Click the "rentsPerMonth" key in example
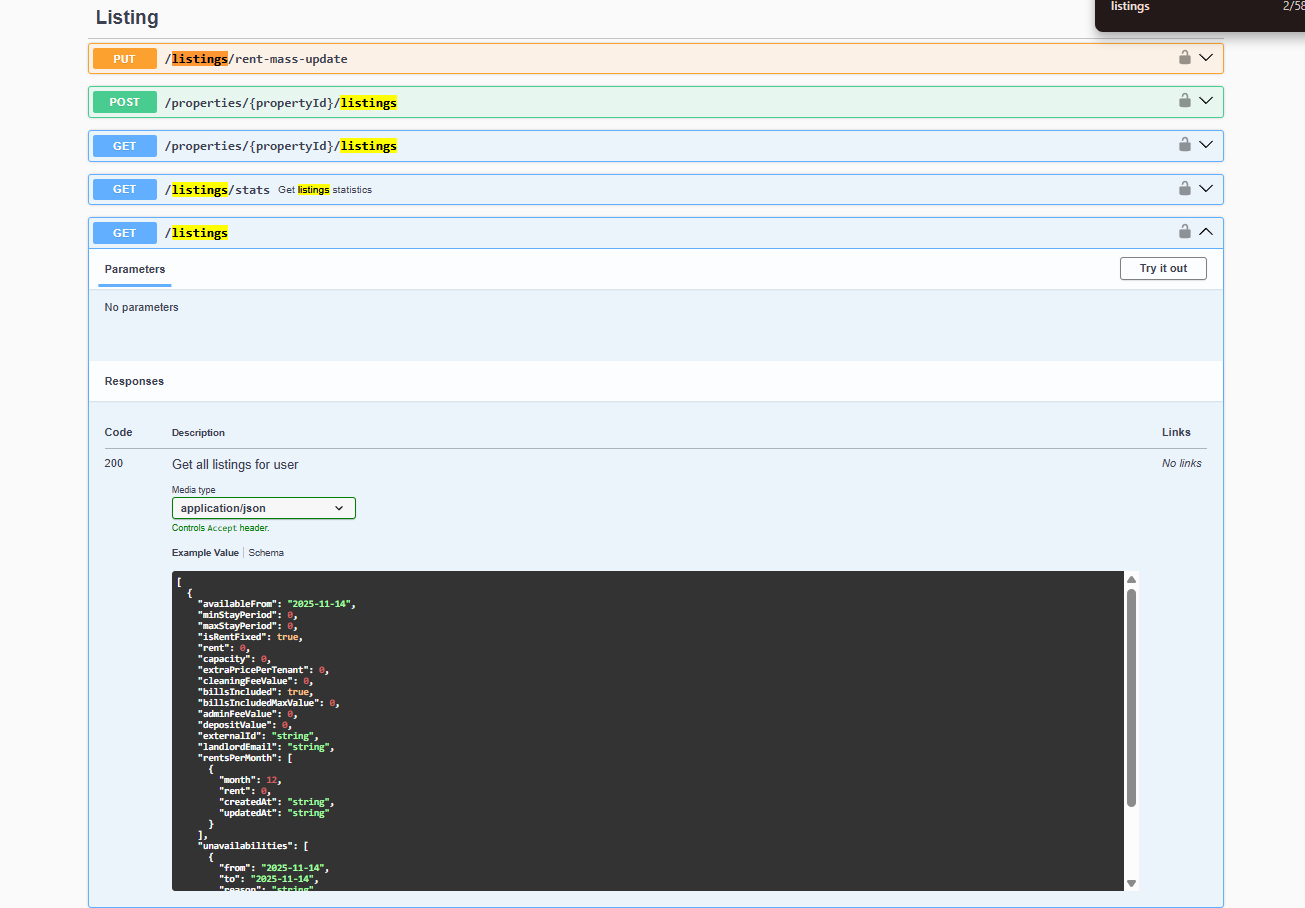Viewport: 1305px width, 908px height. pos(239,758)
